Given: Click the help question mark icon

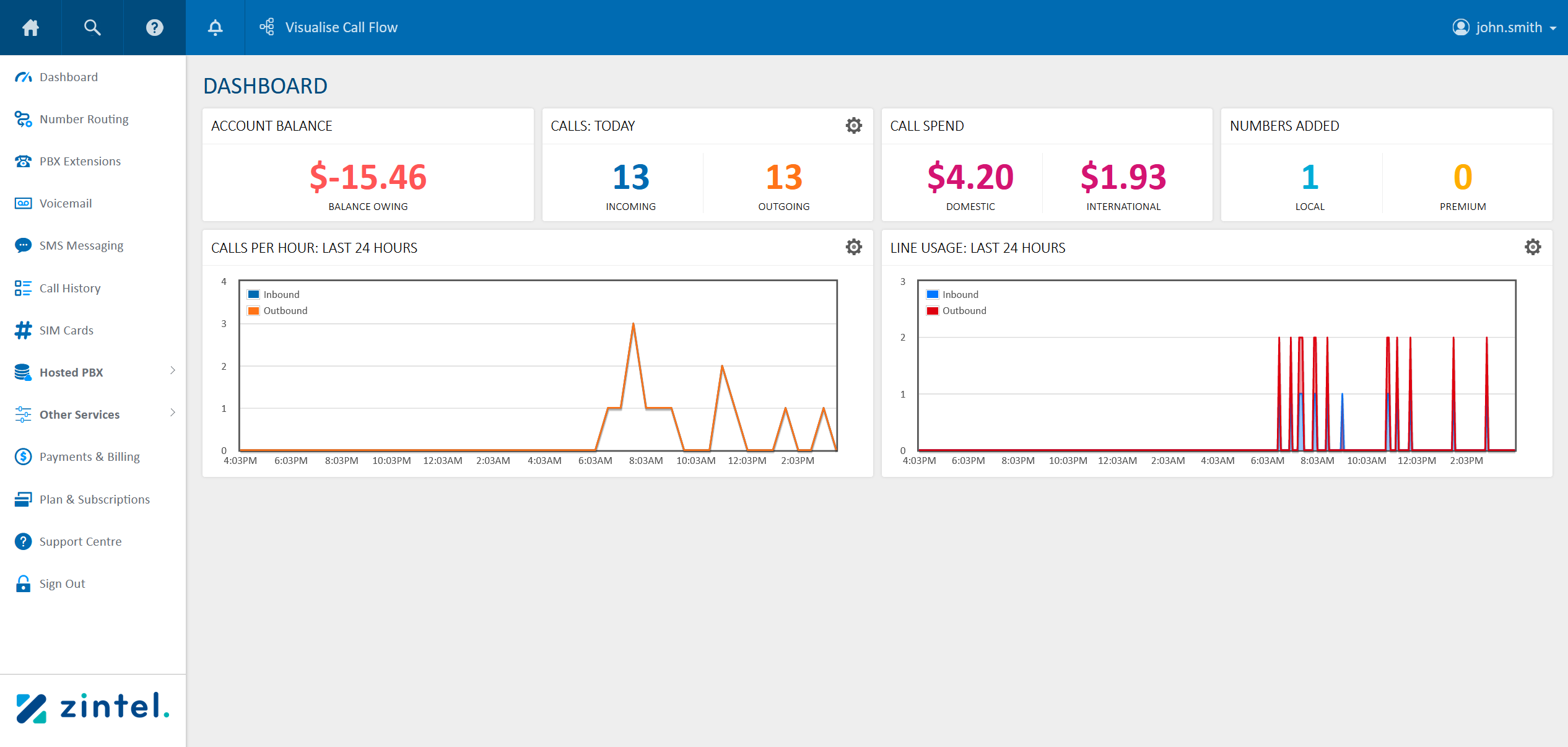Looking at the screenshot, I should [x=154, y=27].
